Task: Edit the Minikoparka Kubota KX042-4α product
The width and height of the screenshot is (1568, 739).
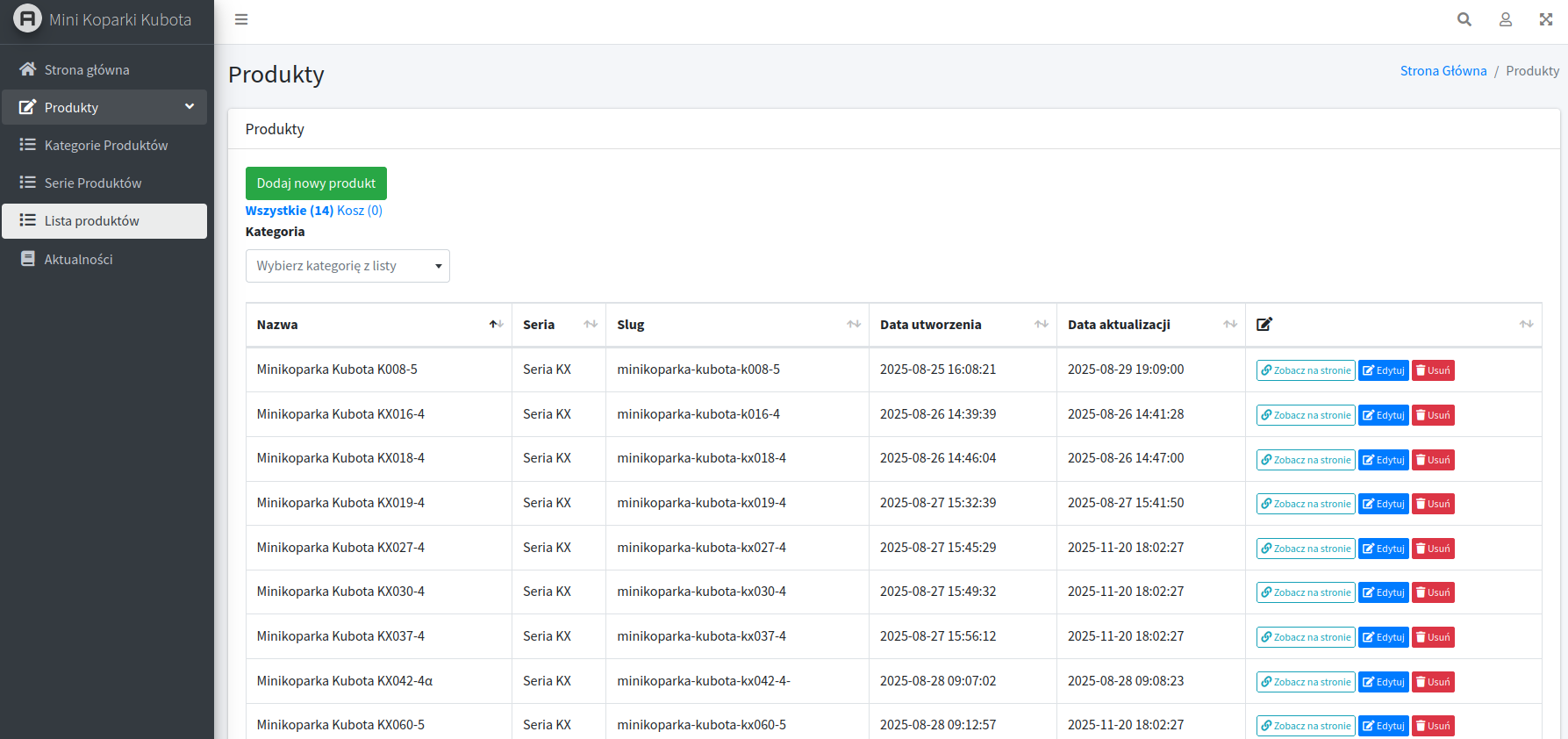Action: click(x=1384, y=682)
